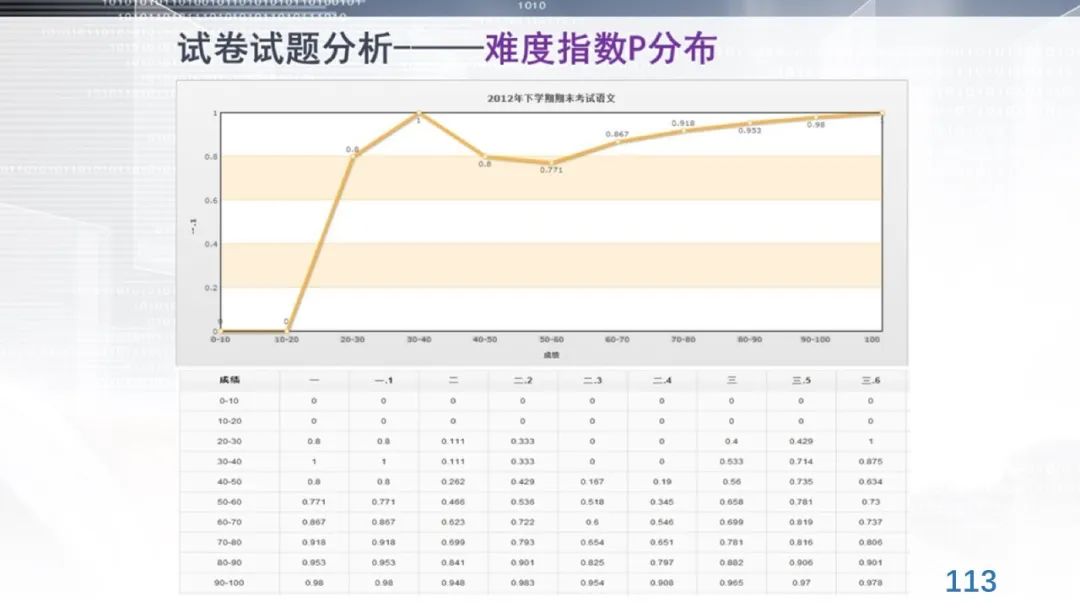Click table cell 0.518 in row 50-60
Screen dimensions: 1080x608
tap(592, 502)
